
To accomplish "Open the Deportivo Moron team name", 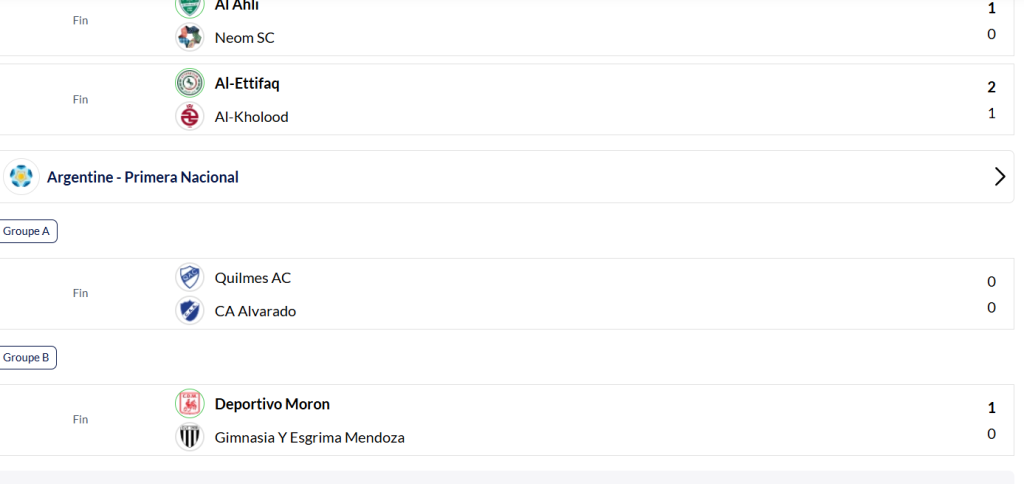I will point(272,404).
